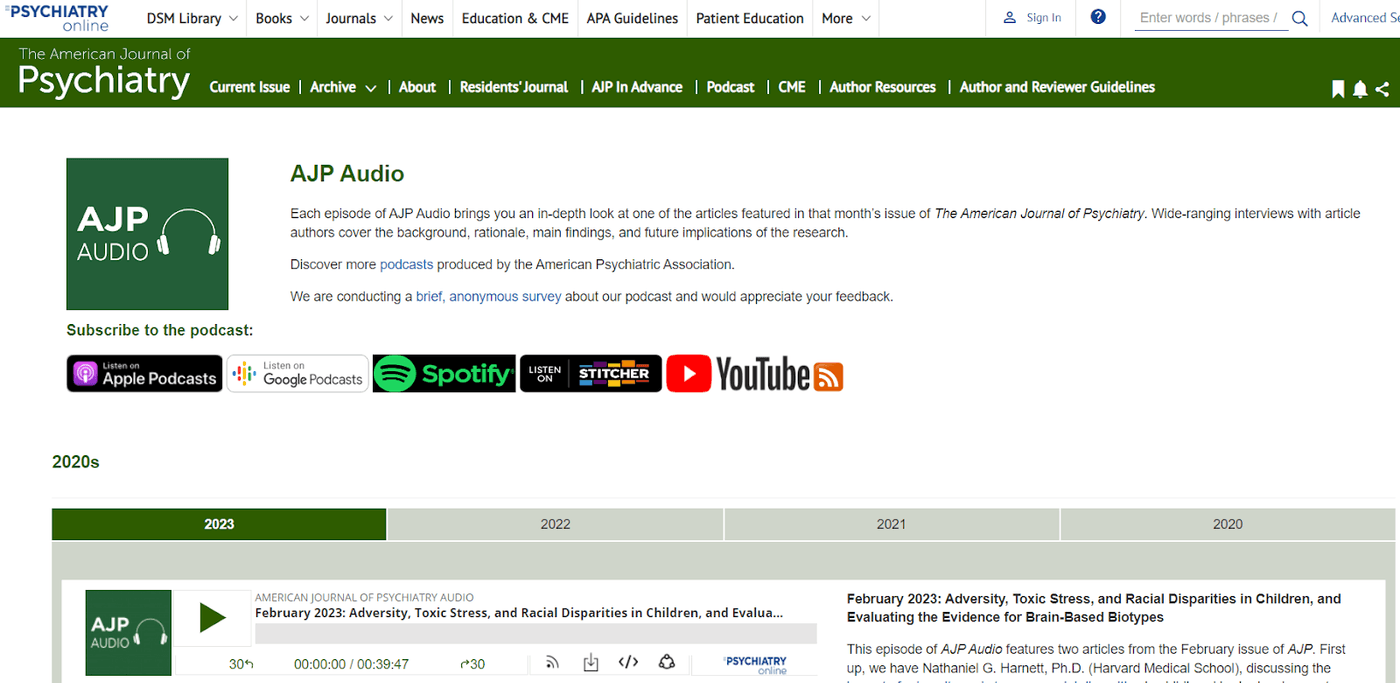Click the bookmark icon in green header

click(1338, 89)
